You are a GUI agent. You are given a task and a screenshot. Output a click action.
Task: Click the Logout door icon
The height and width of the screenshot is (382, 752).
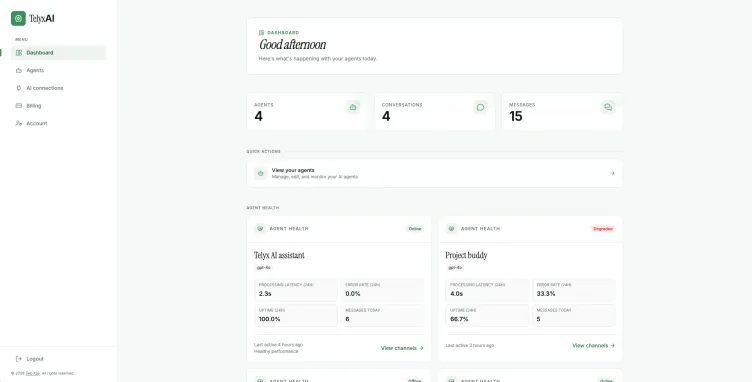pos(19,359)
